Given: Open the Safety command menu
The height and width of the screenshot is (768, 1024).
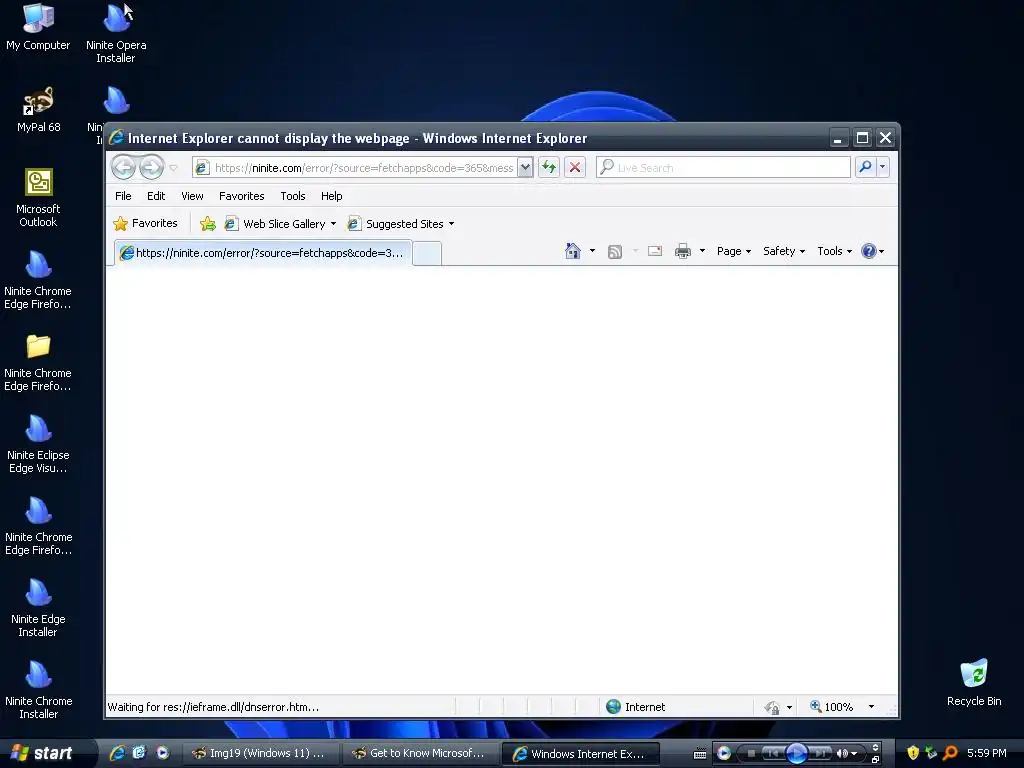Looking at the screenshot, I should [784, 251].
